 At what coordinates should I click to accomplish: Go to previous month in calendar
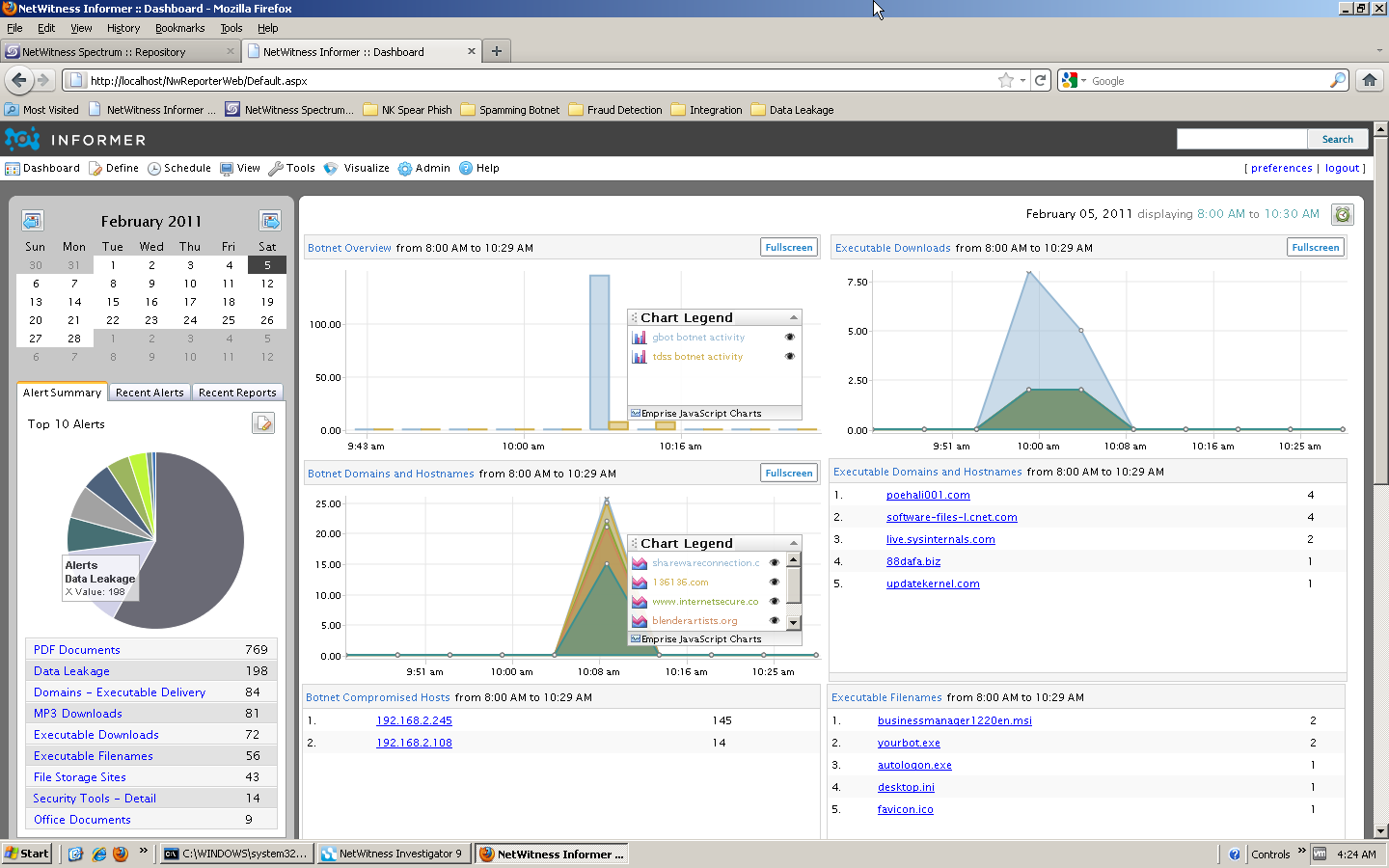click(32, 221)
